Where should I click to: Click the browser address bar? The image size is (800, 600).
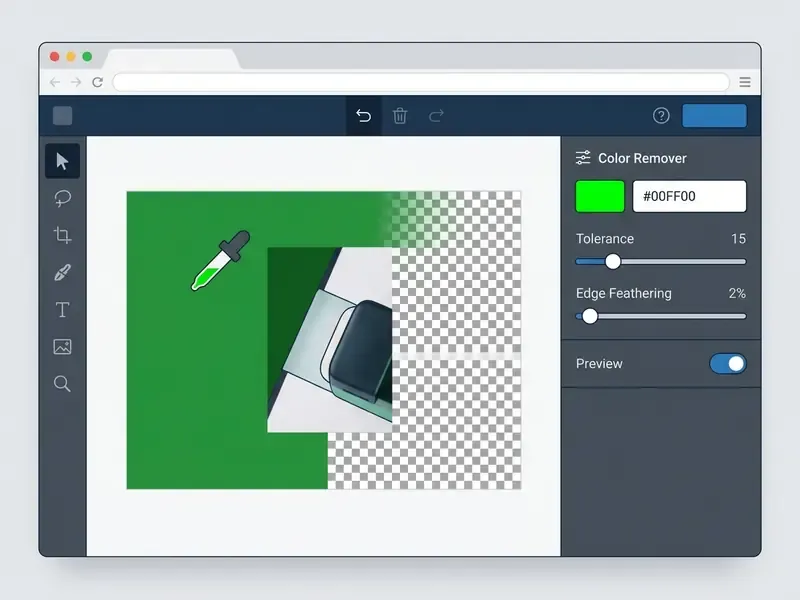pyautogui.click(x=421, y=82)
